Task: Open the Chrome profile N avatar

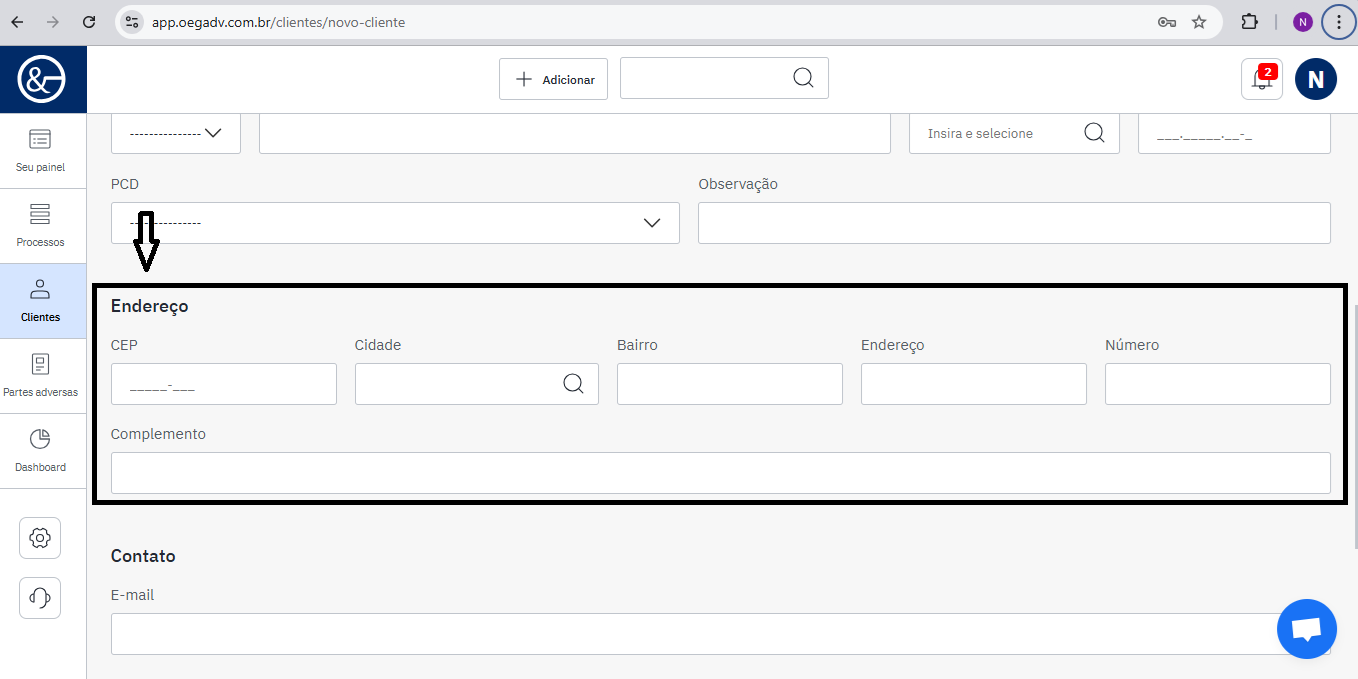Action: (x=1302, y=22)
